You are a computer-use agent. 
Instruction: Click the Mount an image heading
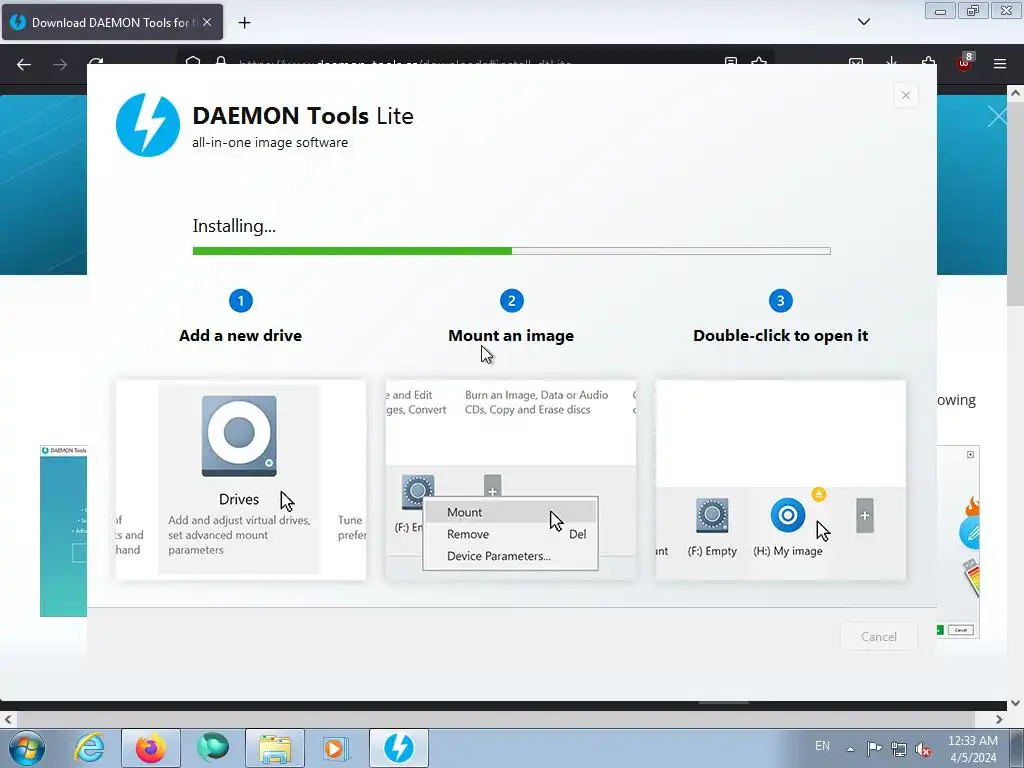(x=511, y=335)
